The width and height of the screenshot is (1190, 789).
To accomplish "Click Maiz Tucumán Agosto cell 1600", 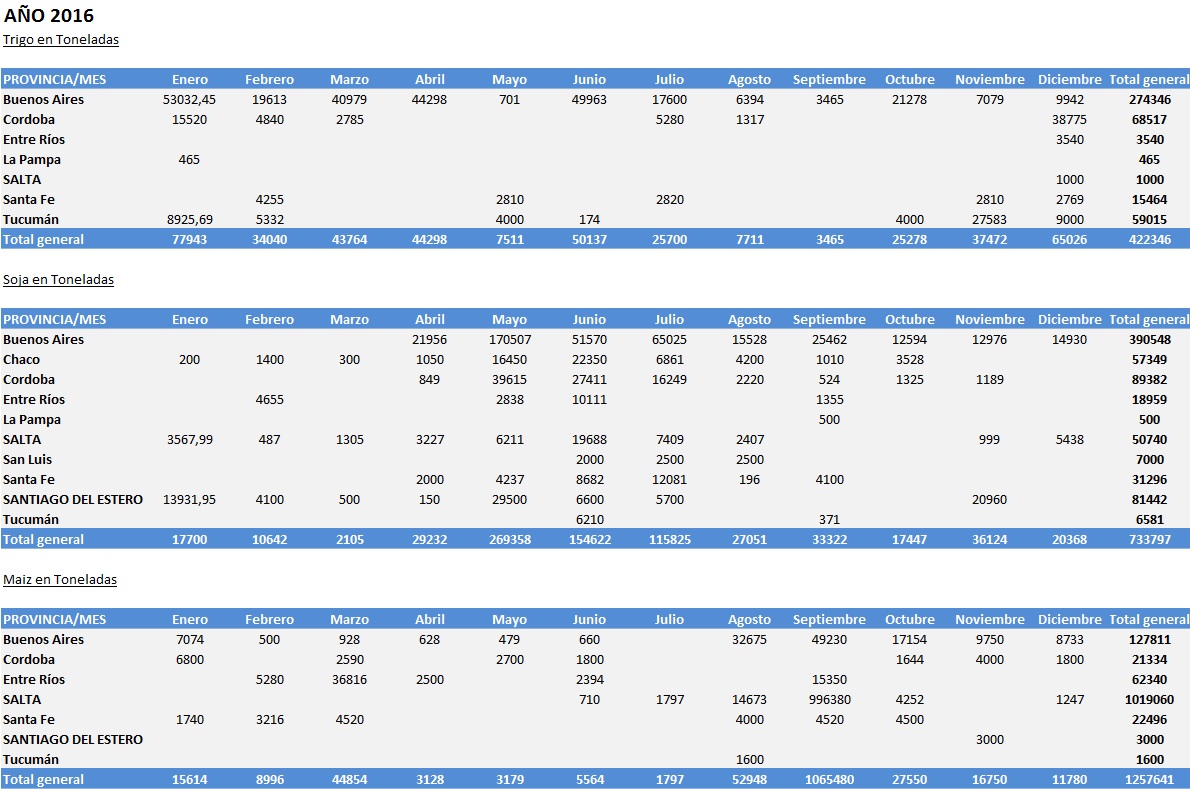I will (x=750, y=759).
